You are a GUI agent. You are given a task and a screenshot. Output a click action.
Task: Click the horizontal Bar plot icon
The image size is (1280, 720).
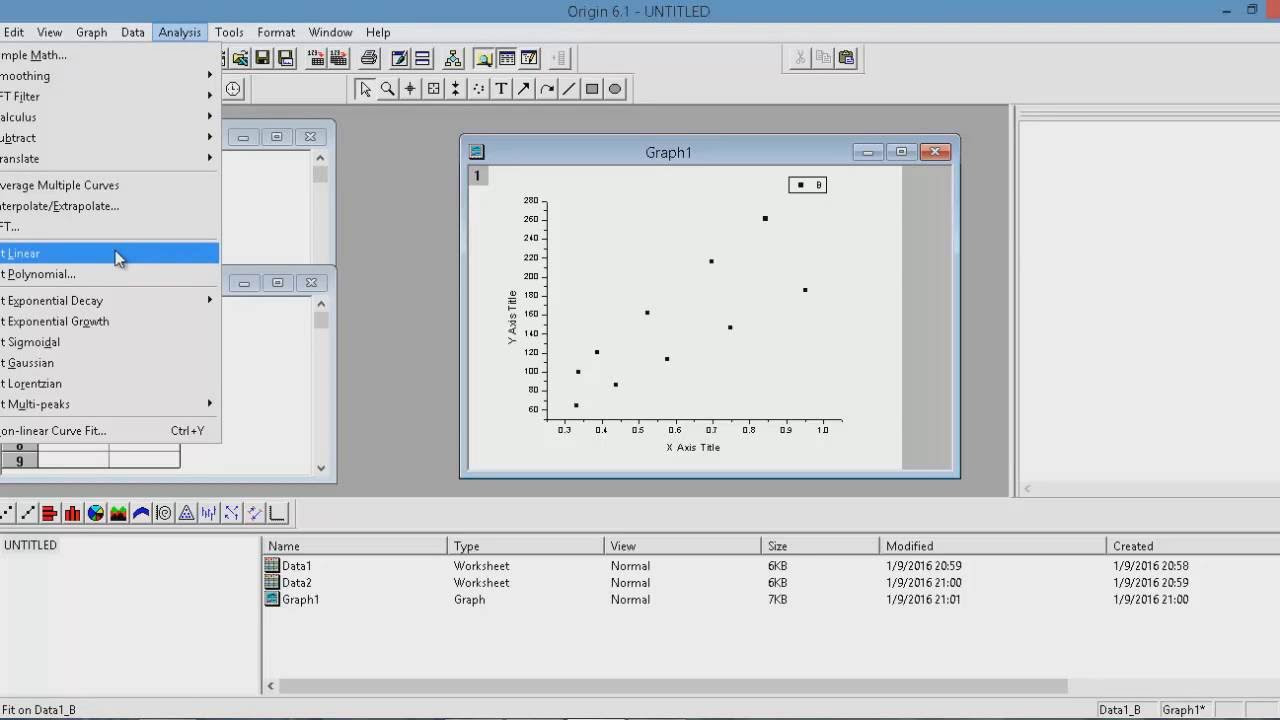pos(49,513)
